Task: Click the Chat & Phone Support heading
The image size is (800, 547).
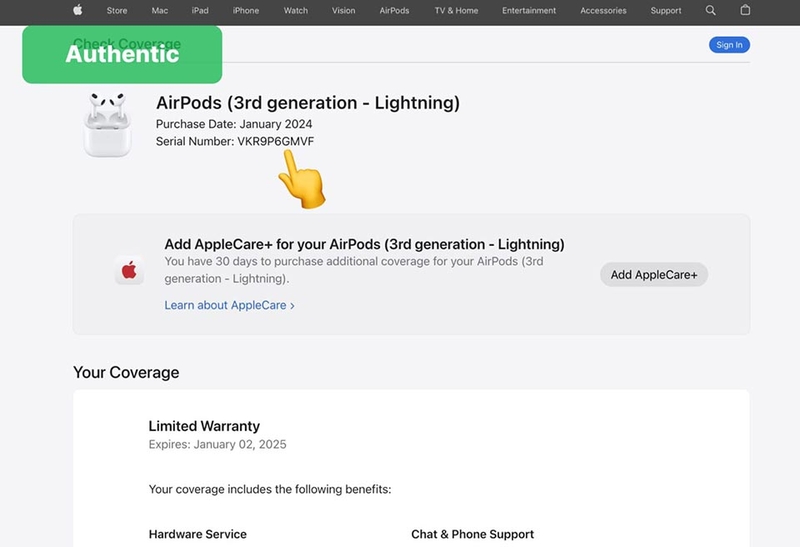Action: tap(472, 534)
